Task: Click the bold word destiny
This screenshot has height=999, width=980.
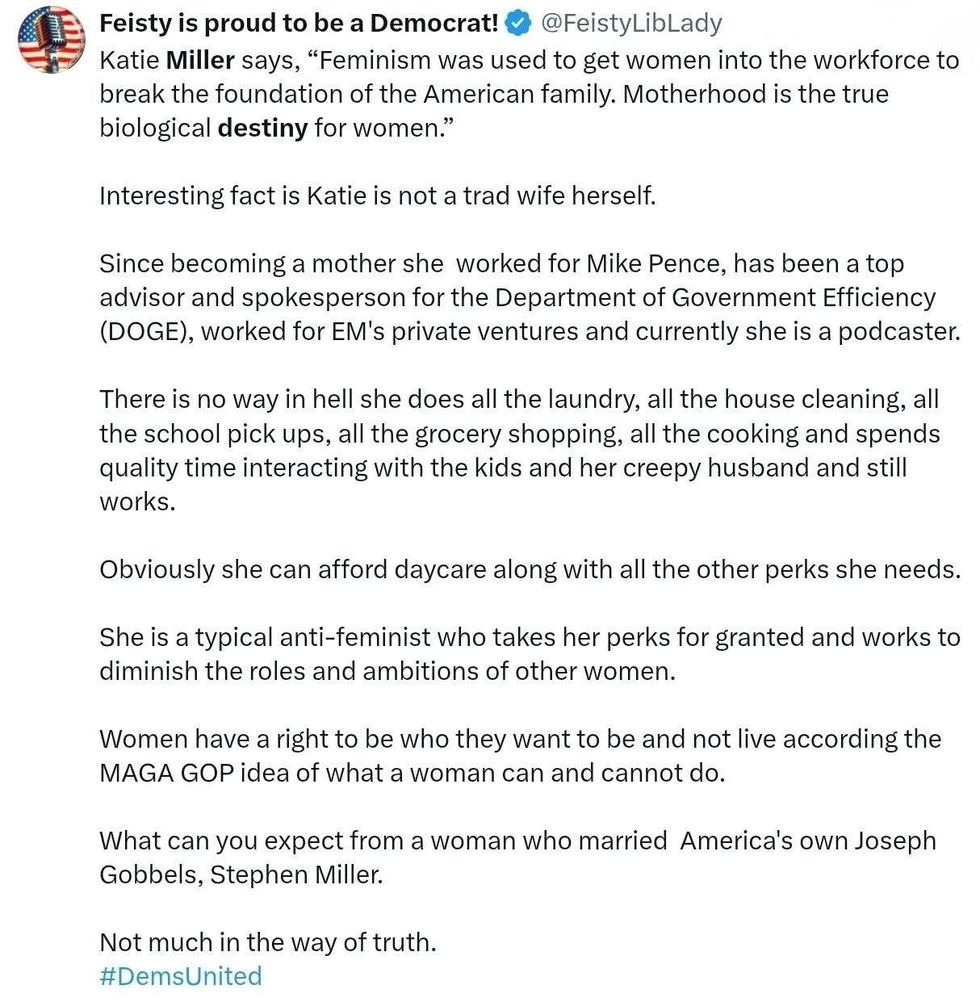Action: [263, 129]
